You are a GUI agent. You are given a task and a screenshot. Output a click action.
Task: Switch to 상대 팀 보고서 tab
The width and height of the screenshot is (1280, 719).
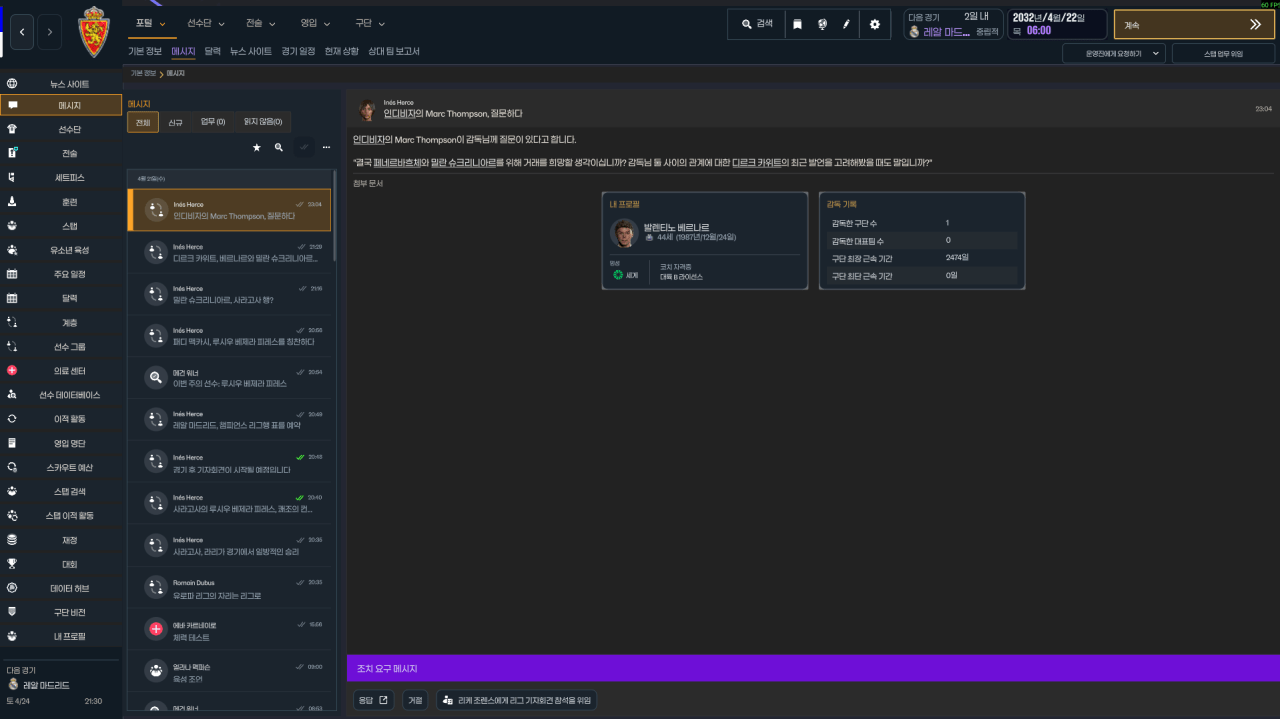[394, 51]
